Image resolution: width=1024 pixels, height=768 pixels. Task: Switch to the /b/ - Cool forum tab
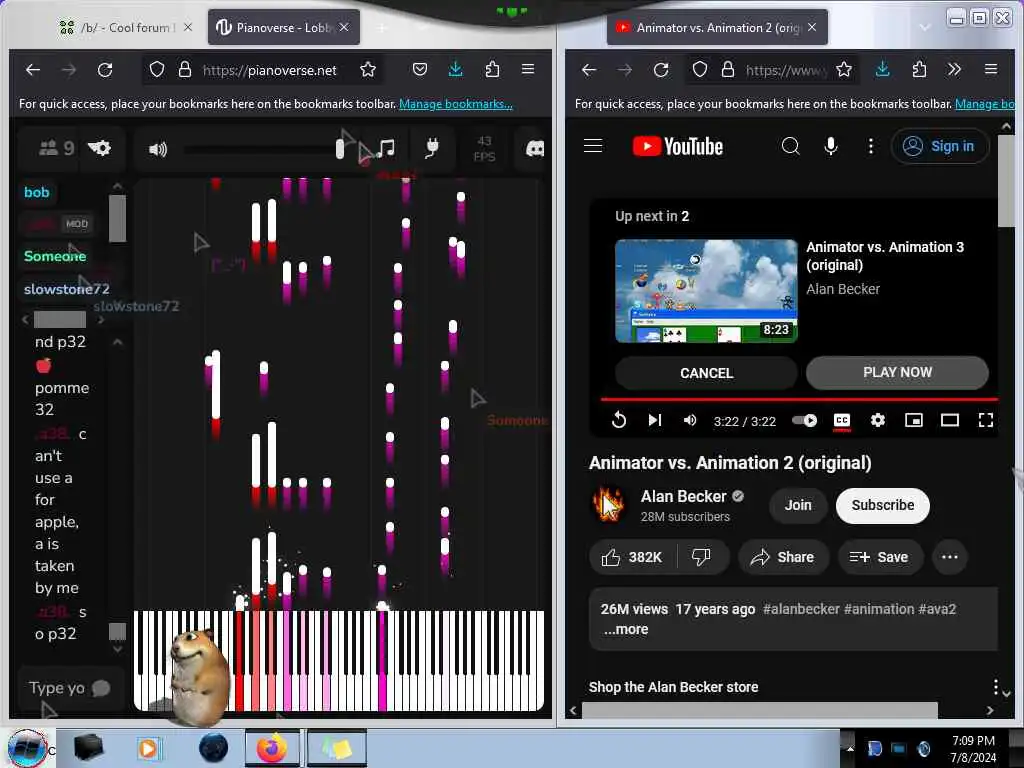tap(125, 27)
